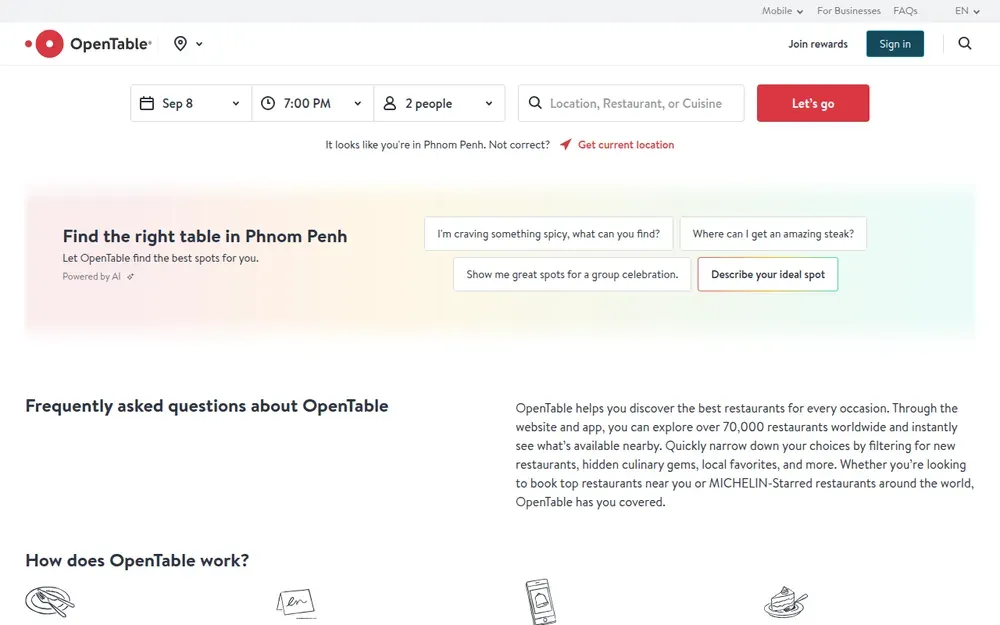This screenshot has width=1000, height=625.
Task: Click 'Let OpenTable find the best spots' text
Action: [161, 258]
